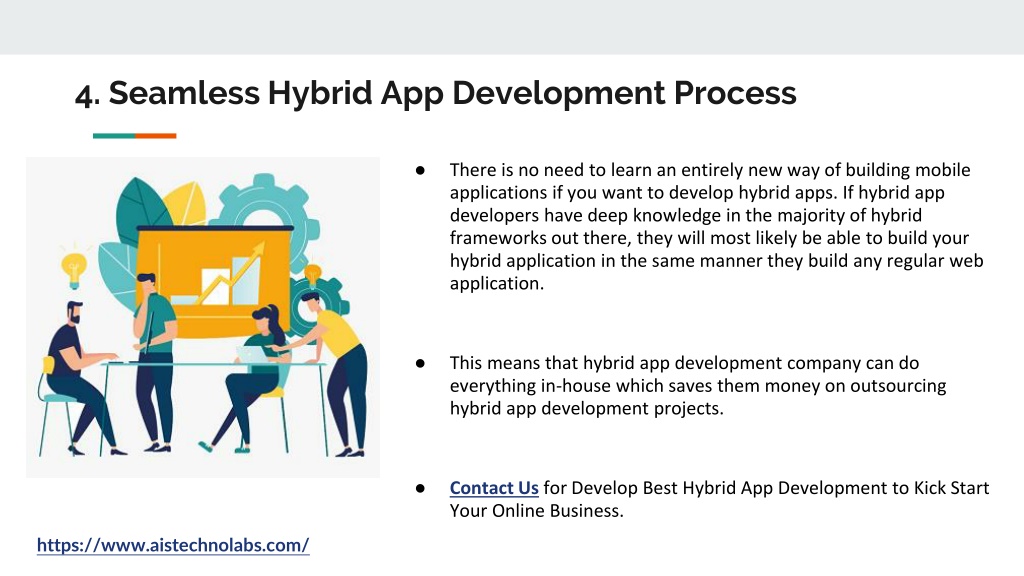Screen dimensions: 1024x576
Task: Click the paragraph starting 'There is no need'
Action: pos(716,226)
